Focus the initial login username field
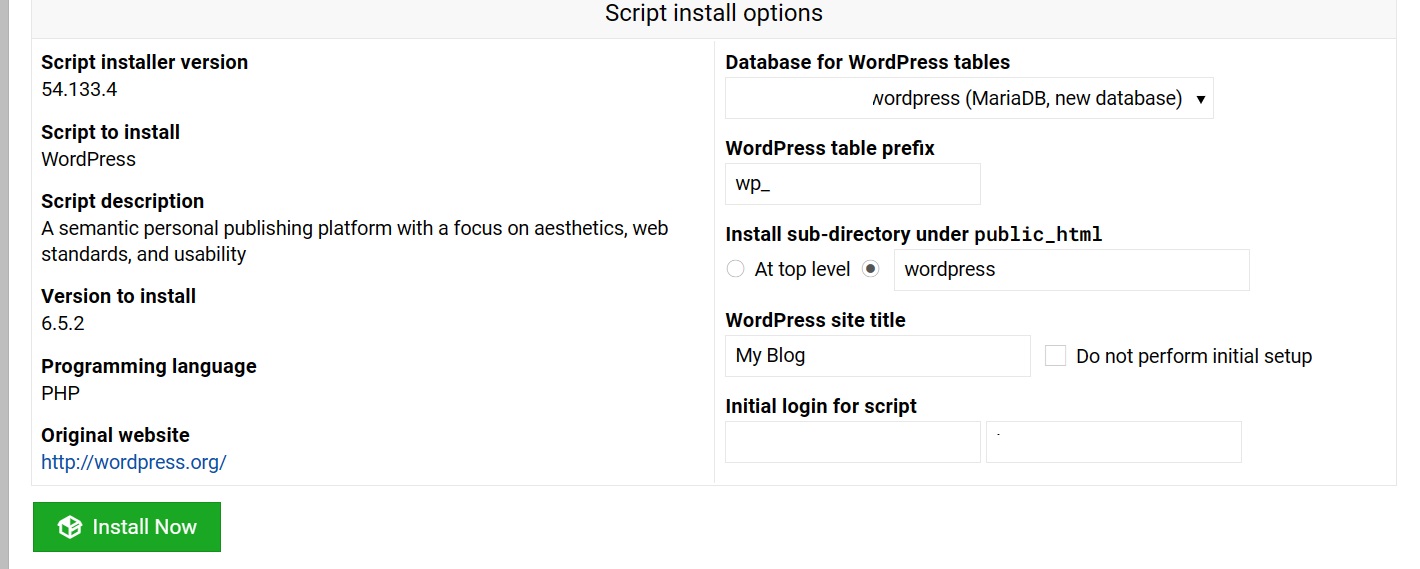The image size is (1420, 569). coord(853,442)
